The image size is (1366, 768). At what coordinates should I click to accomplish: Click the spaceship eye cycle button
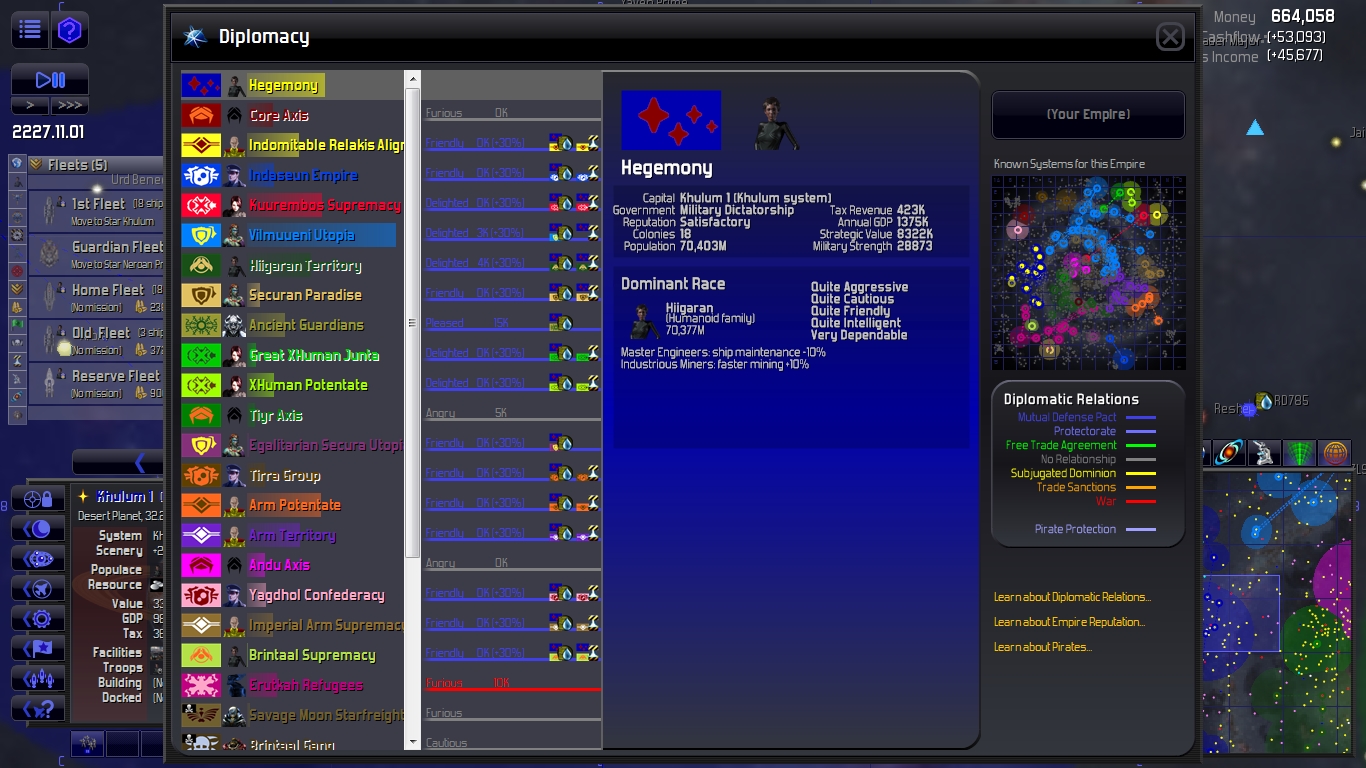[x=39, y=558]
